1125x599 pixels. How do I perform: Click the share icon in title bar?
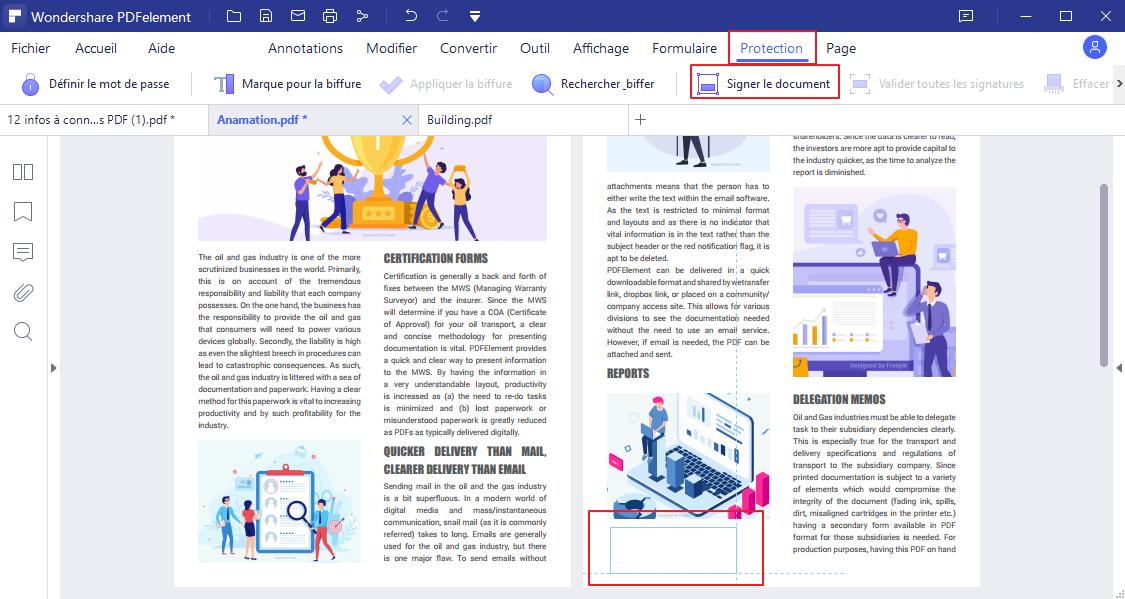click(x=362, y=16)
